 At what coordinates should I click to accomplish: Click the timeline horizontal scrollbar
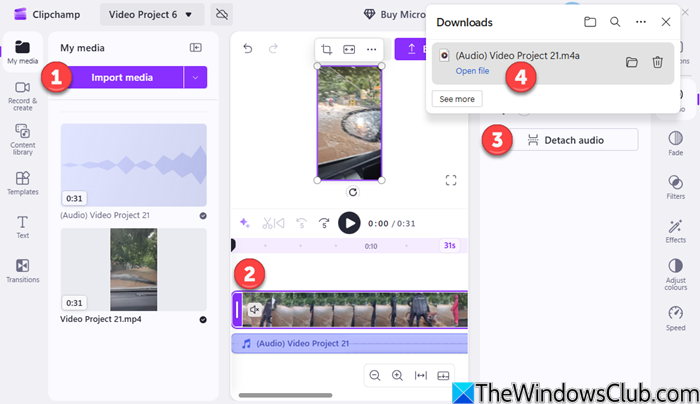(286, 395)
